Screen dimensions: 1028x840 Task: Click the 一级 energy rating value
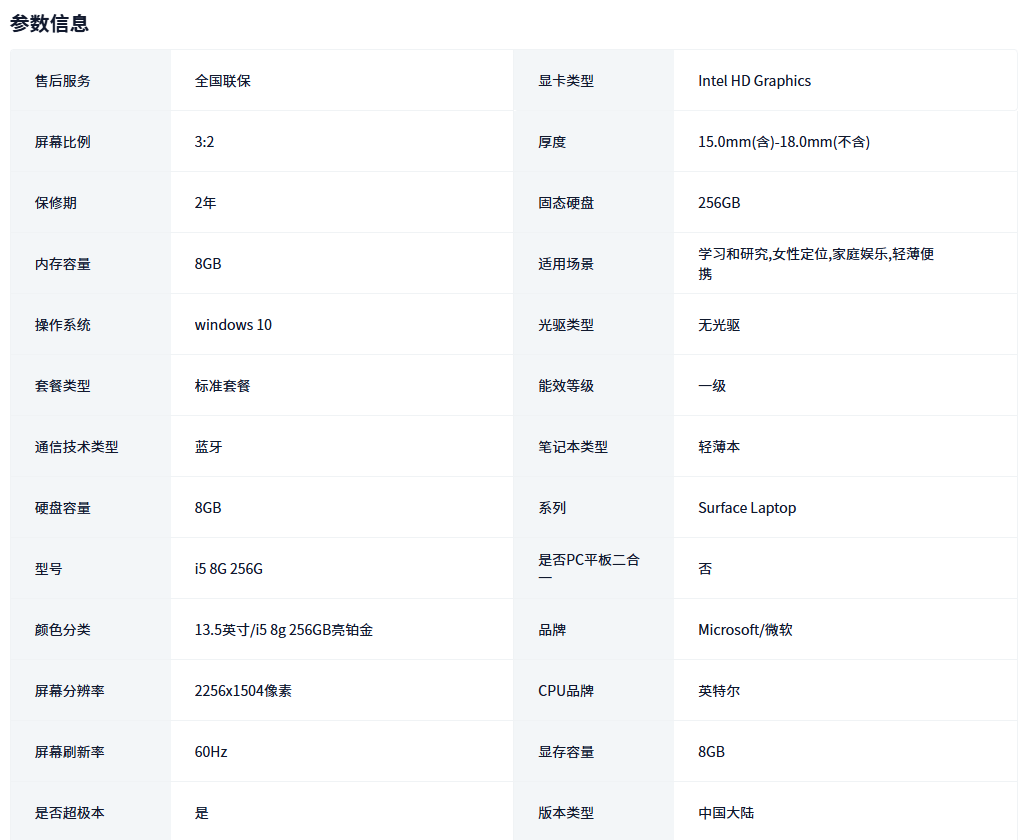pos(712,386)
